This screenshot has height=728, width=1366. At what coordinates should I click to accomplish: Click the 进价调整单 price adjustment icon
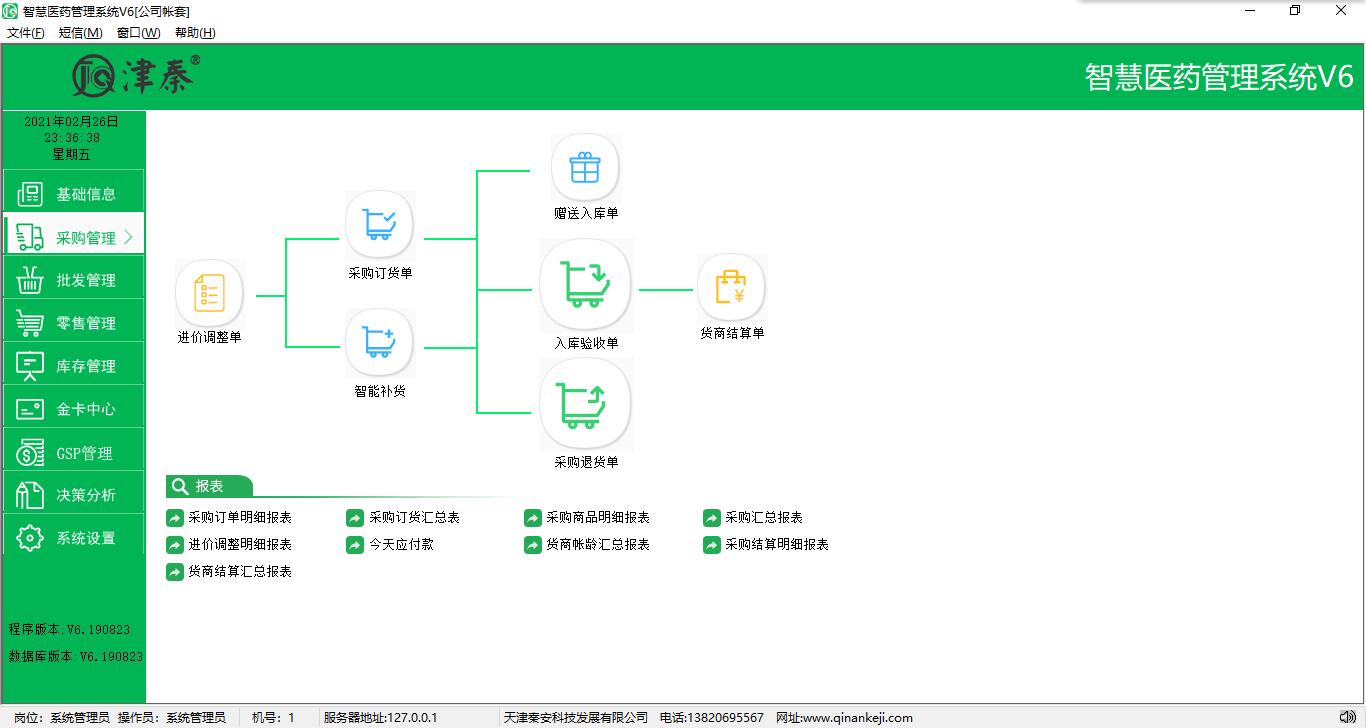click(x=209, y=294)
